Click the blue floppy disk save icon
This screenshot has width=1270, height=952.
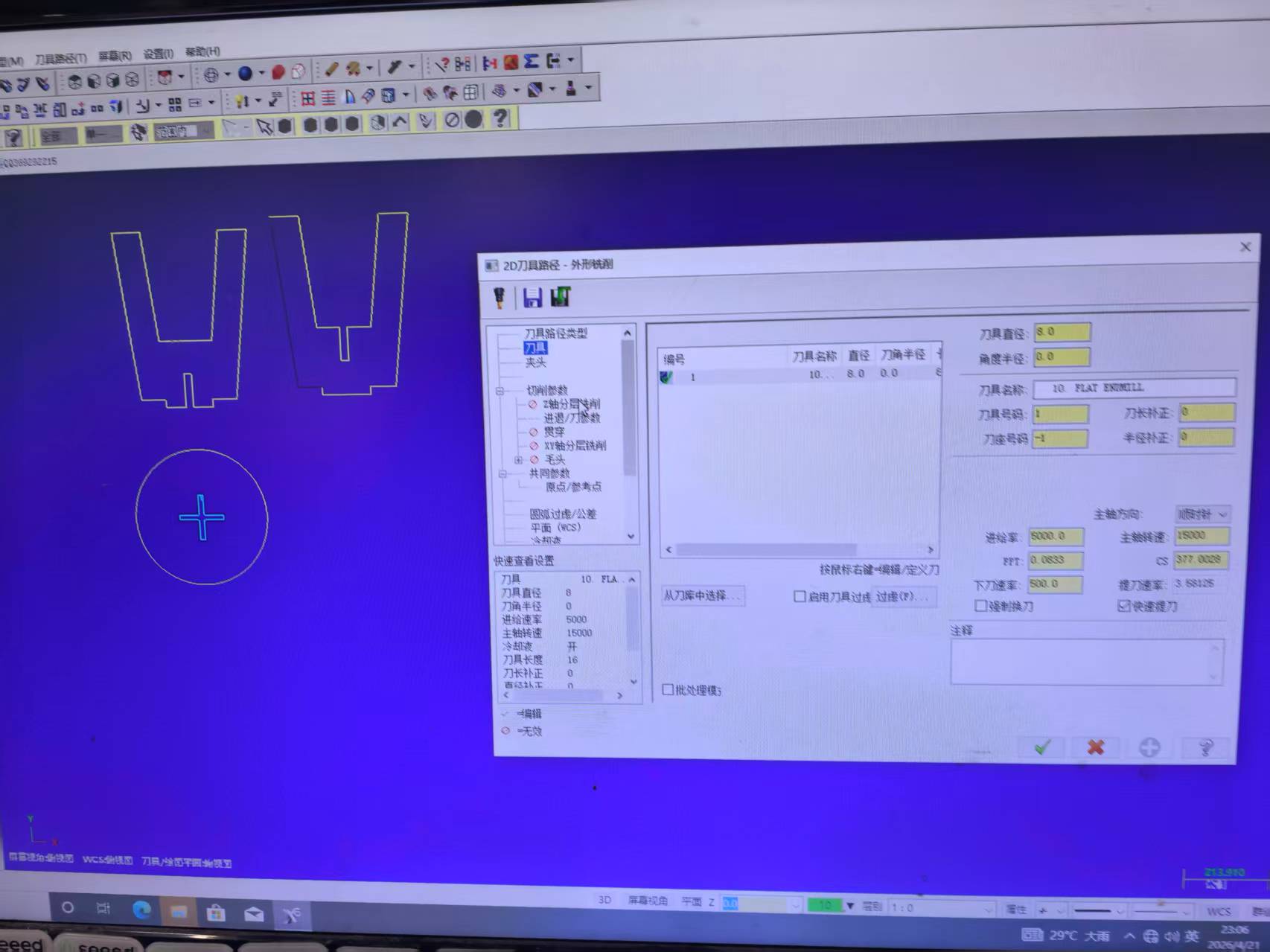pyautogui.click(x=532, y=298)
